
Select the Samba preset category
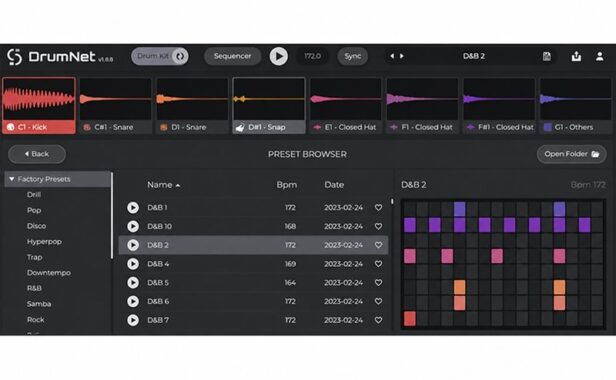[39, 304]
